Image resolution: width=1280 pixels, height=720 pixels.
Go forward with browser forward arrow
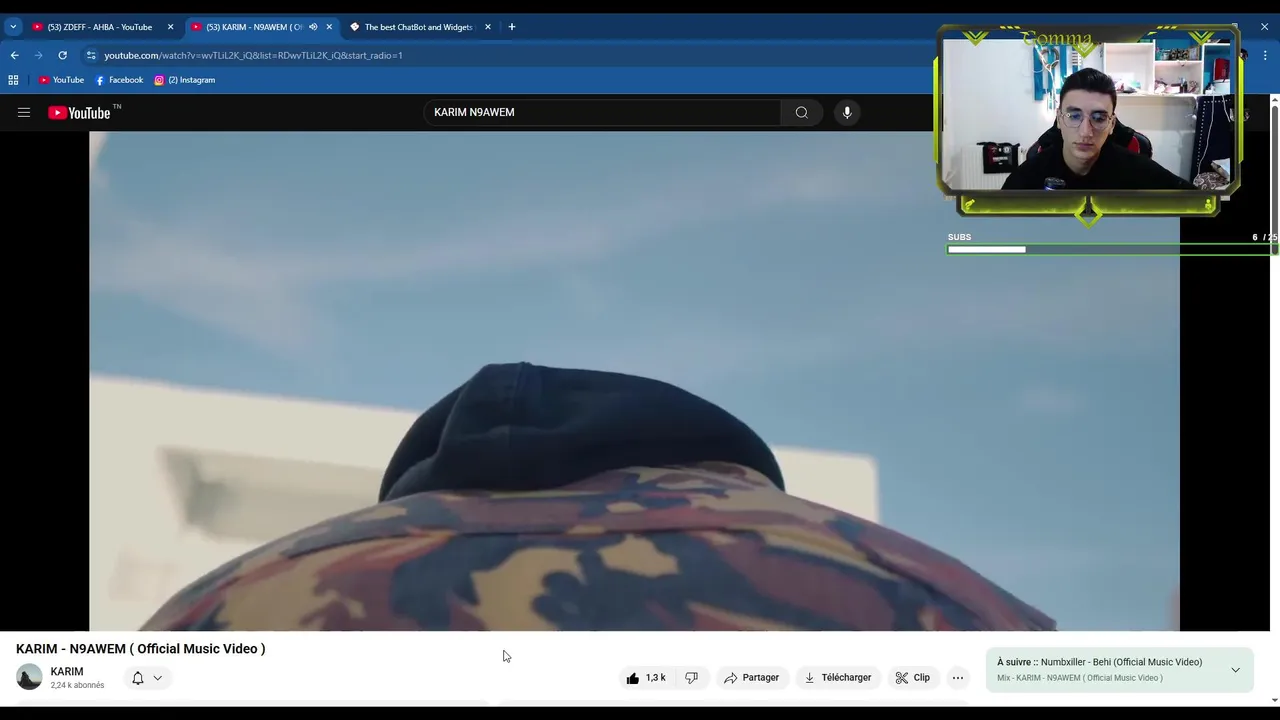(x=39, y=55)
